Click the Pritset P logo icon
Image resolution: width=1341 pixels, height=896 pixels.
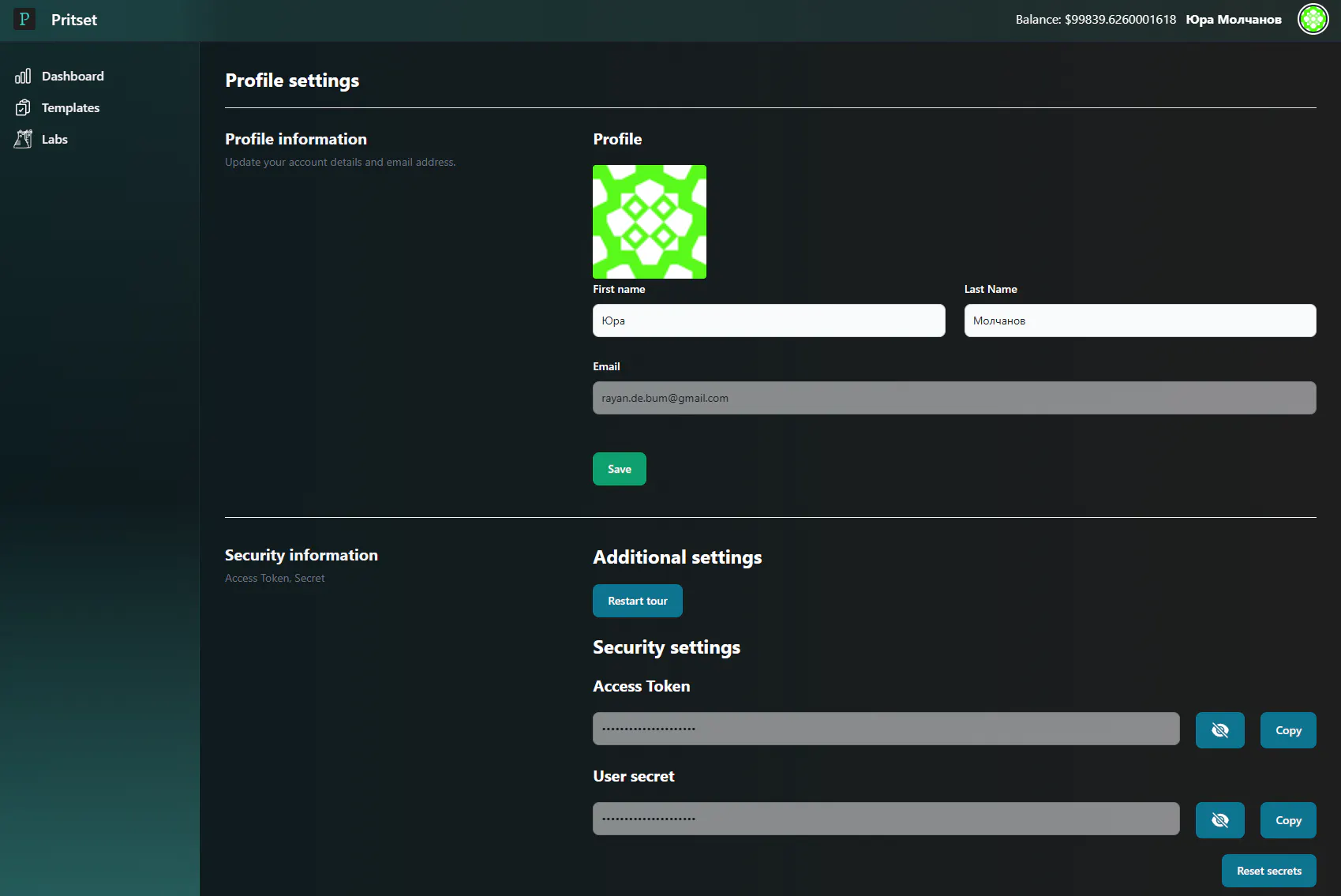point(24,19)
